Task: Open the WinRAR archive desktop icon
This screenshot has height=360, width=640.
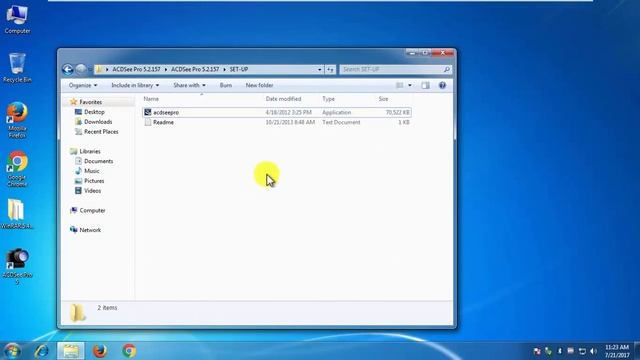Action: click(16, 214)
